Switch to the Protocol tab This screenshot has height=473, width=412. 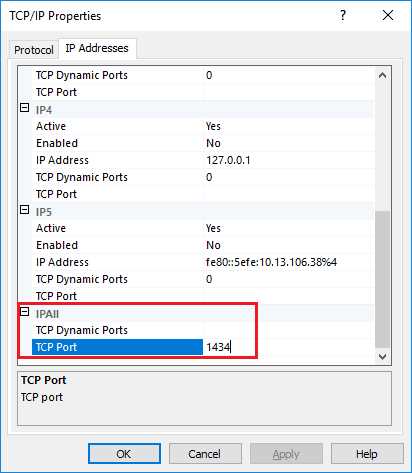(34, 50)
